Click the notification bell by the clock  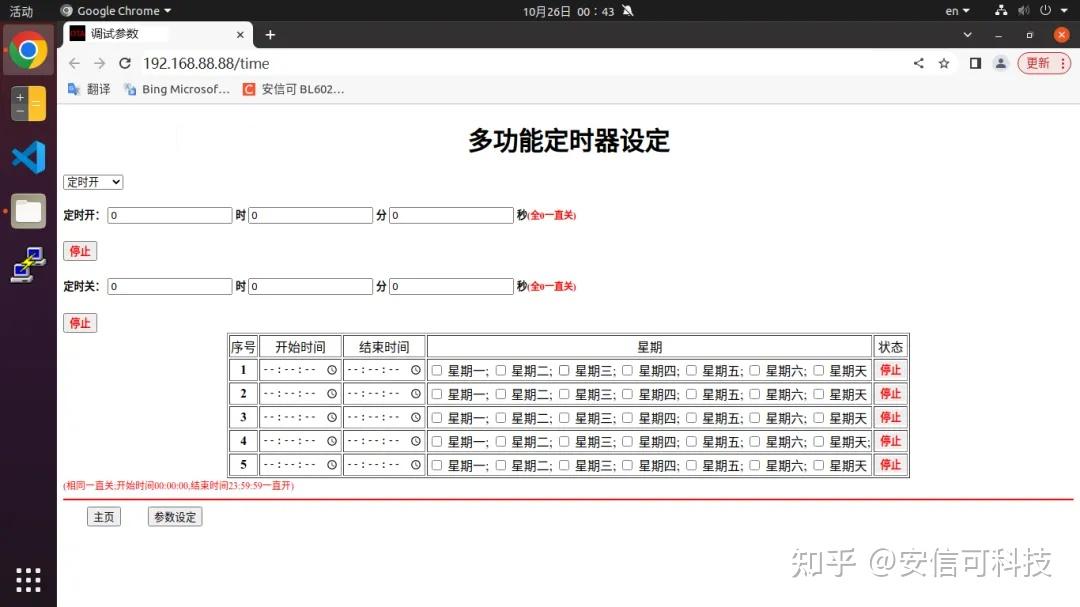point(627,10)
